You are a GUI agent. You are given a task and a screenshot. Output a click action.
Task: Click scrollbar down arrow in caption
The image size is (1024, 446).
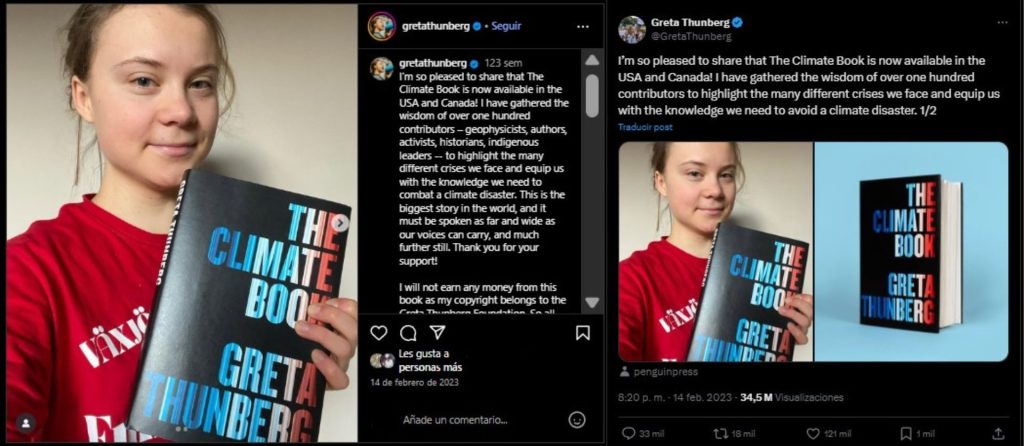(x=592, y=302)
